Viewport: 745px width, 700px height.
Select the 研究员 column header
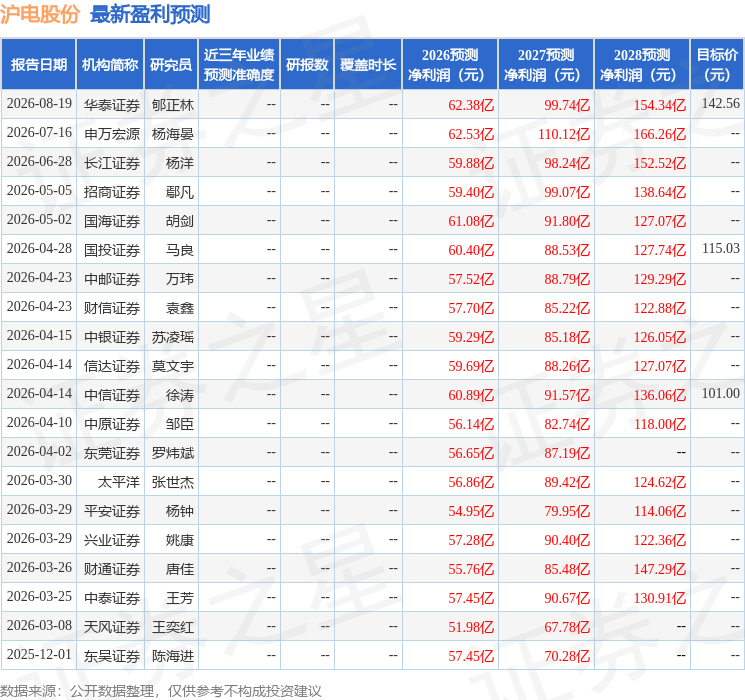pos(171,65)
